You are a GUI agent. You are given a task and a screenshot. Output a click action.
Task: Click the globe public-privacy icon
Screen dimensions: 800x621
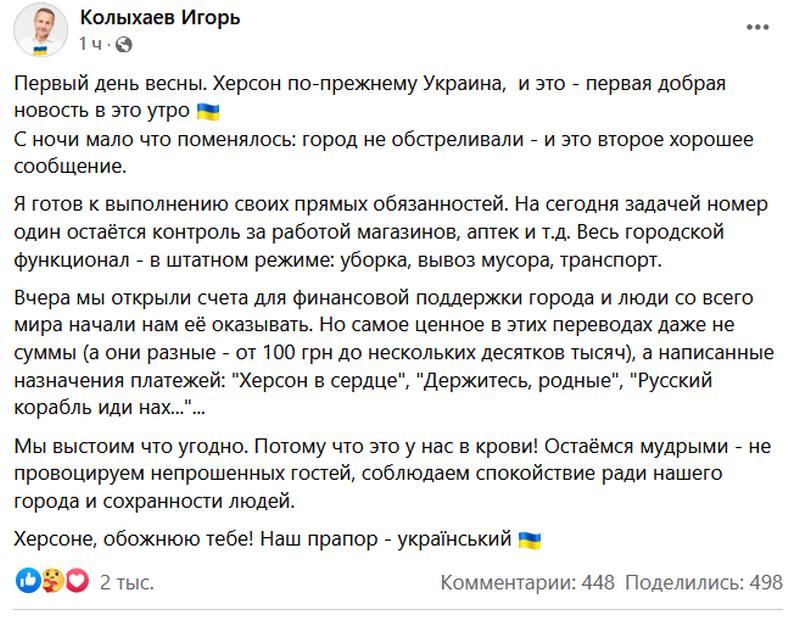123,45
